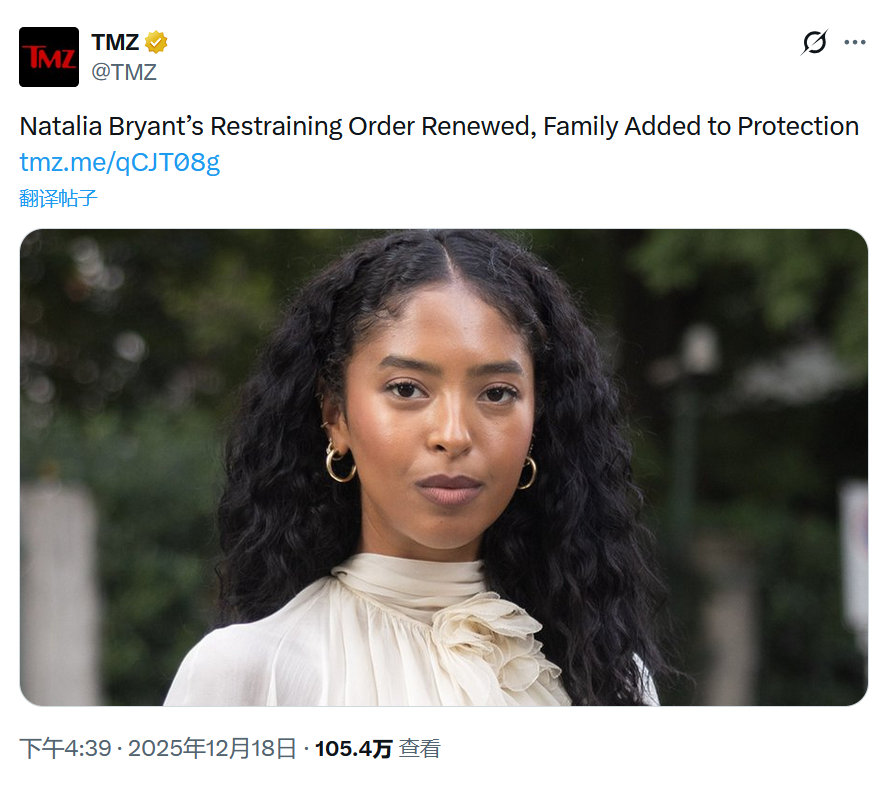Click the 下午4:39 timestamp

pyautogui.click(x=65, y=748)
